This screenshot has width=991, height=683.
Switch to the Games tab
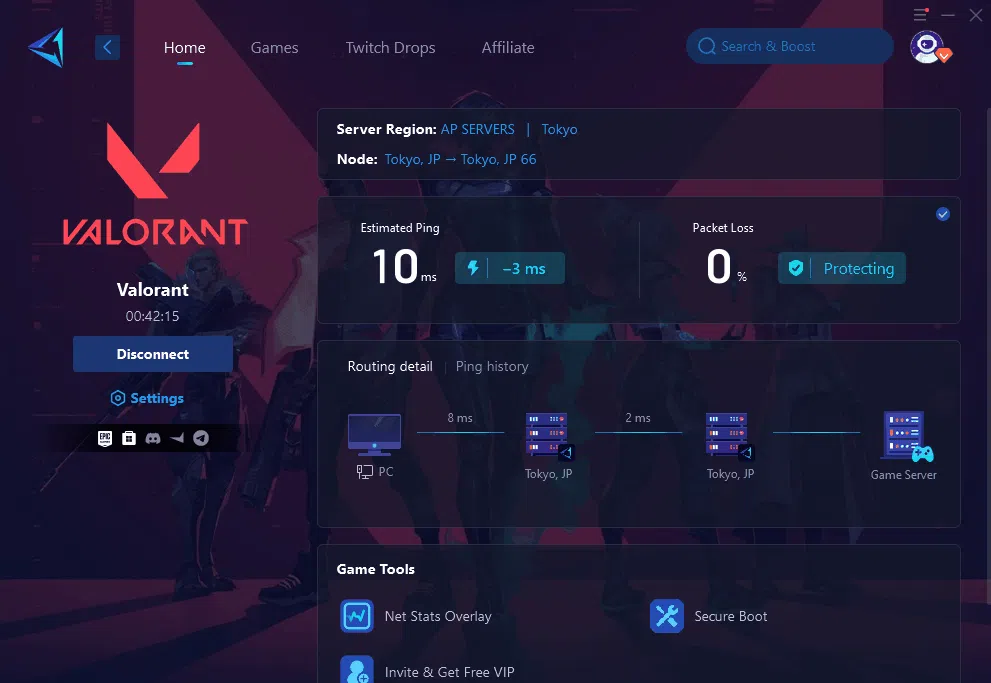pos(274,47)
